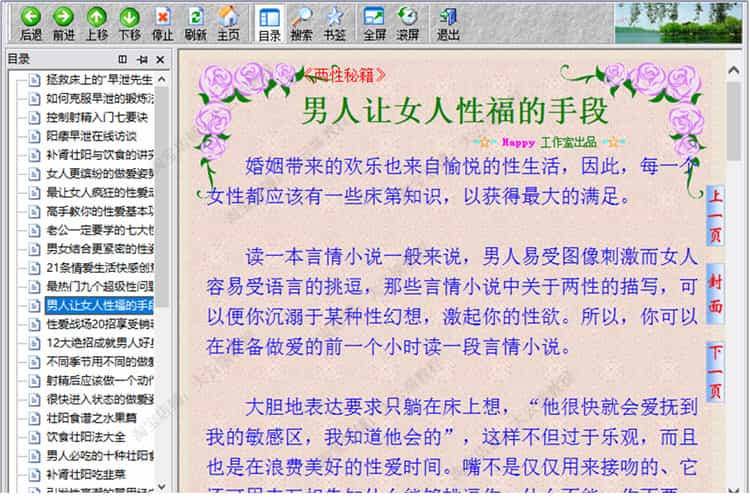The width and height of the screenshot is (750, 500).
Task: Open chapter 最让女人疯狂的性爱
Action: [x=100, y=193]
